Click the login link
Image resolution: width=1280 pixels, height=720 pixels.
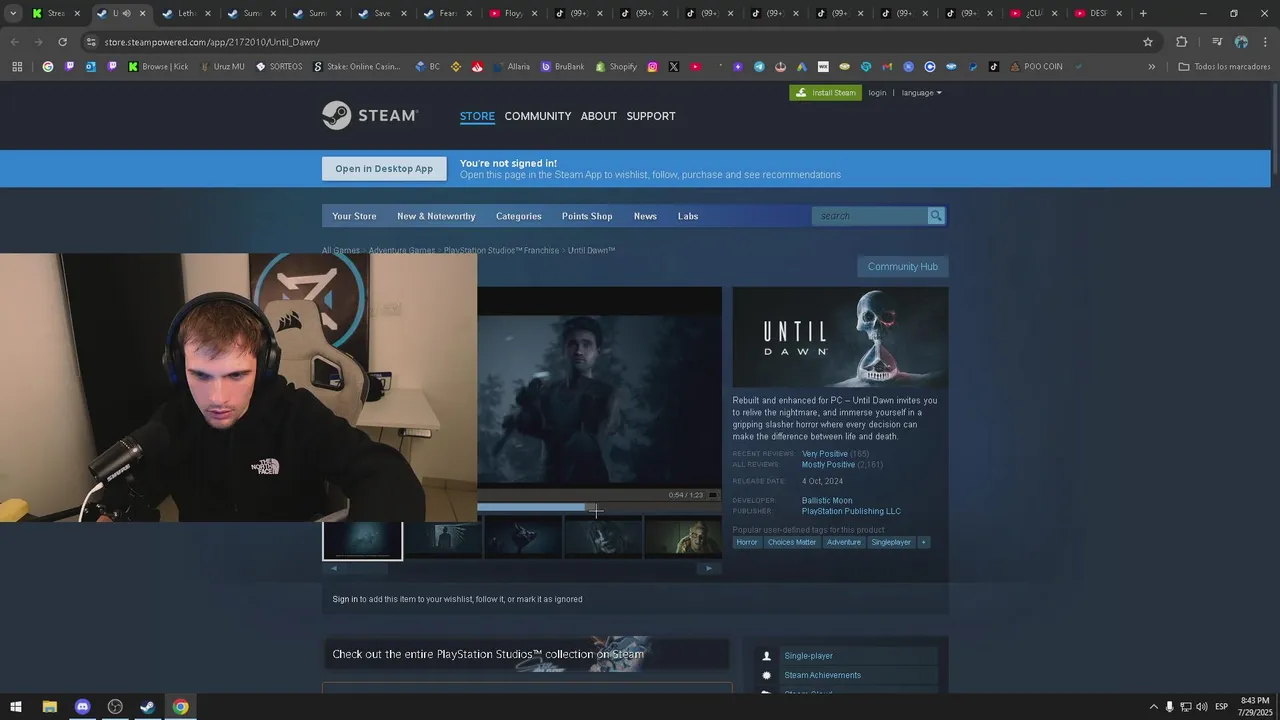coord(877,93)
